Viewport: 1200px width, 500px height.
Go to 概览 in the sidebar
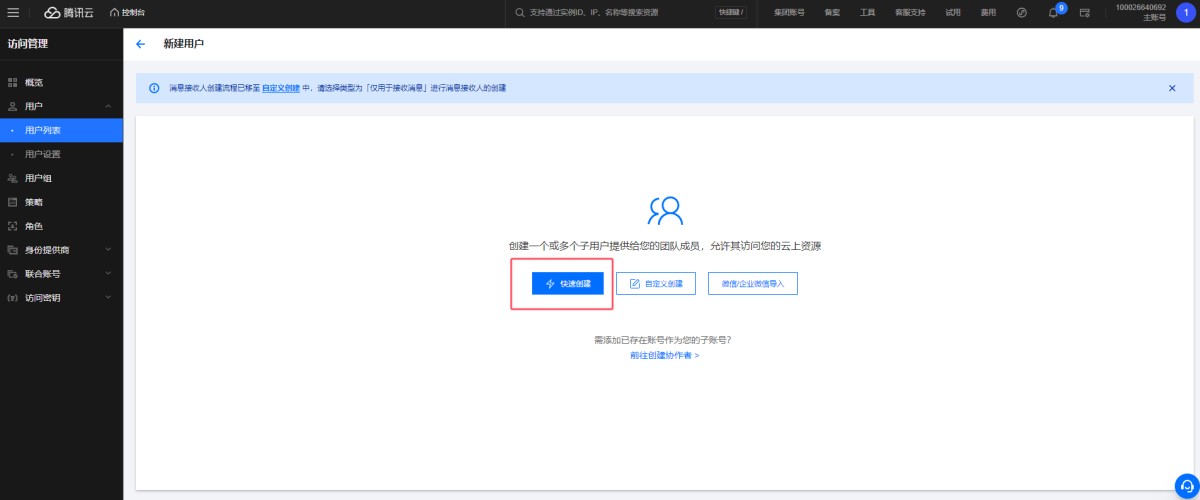tap(34, 82)
